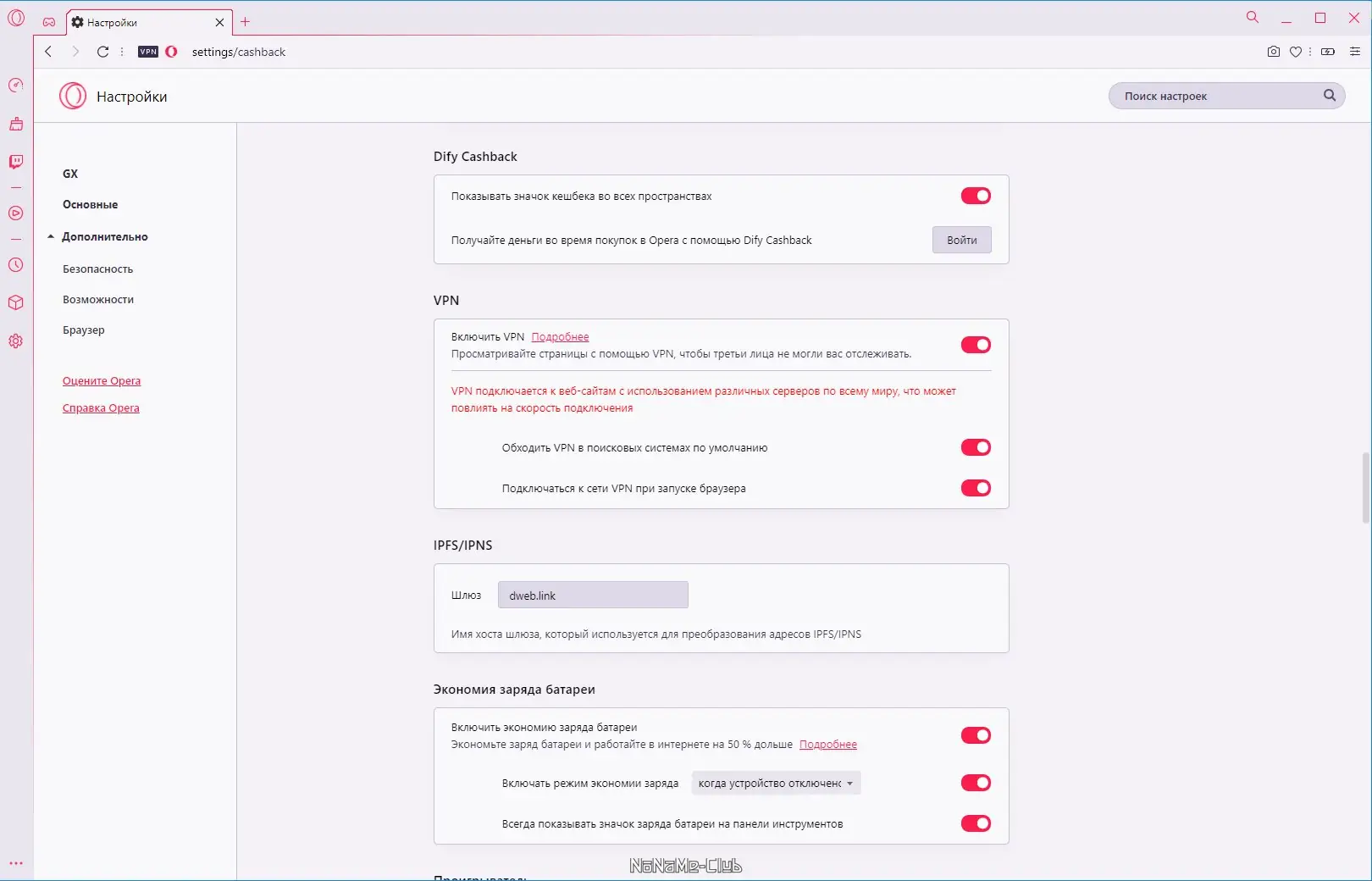Toggle connect to VPN at browser startup
This screenshot has height=881, width=1372.
tap(976, 488)
